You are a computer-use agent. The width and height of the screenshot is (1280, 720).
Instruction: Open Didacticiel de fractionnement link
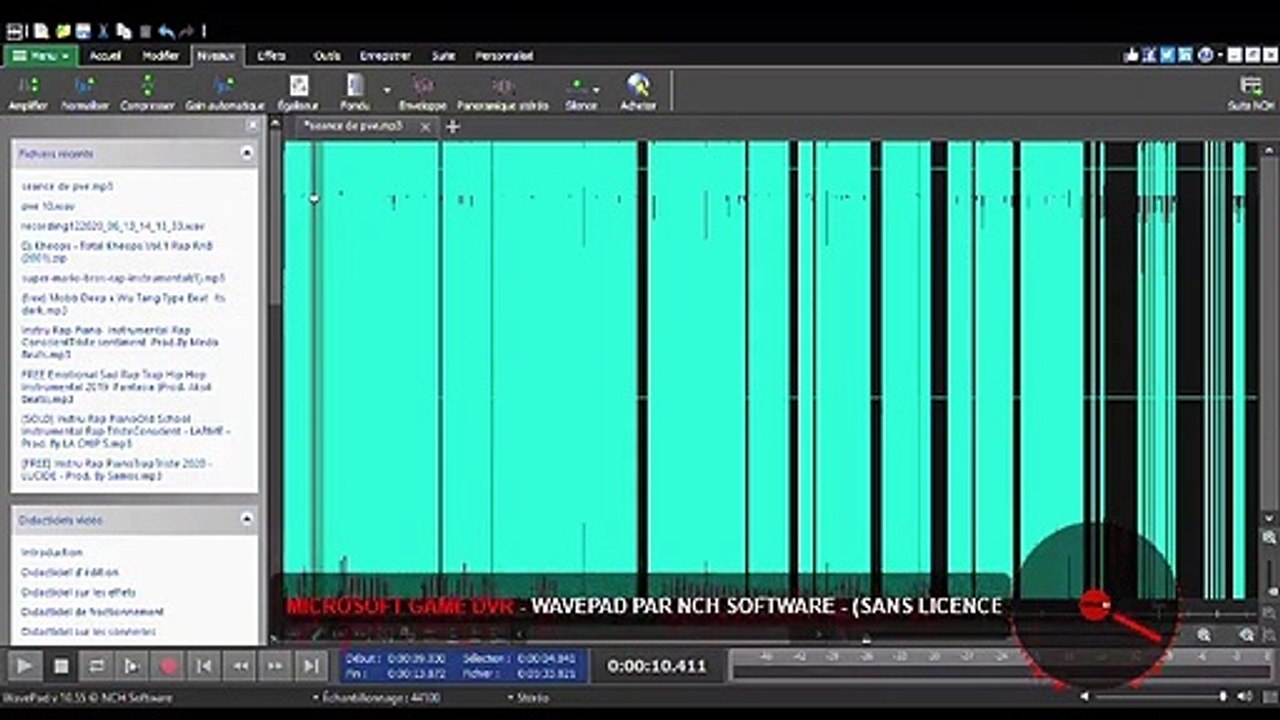(92, 611)
